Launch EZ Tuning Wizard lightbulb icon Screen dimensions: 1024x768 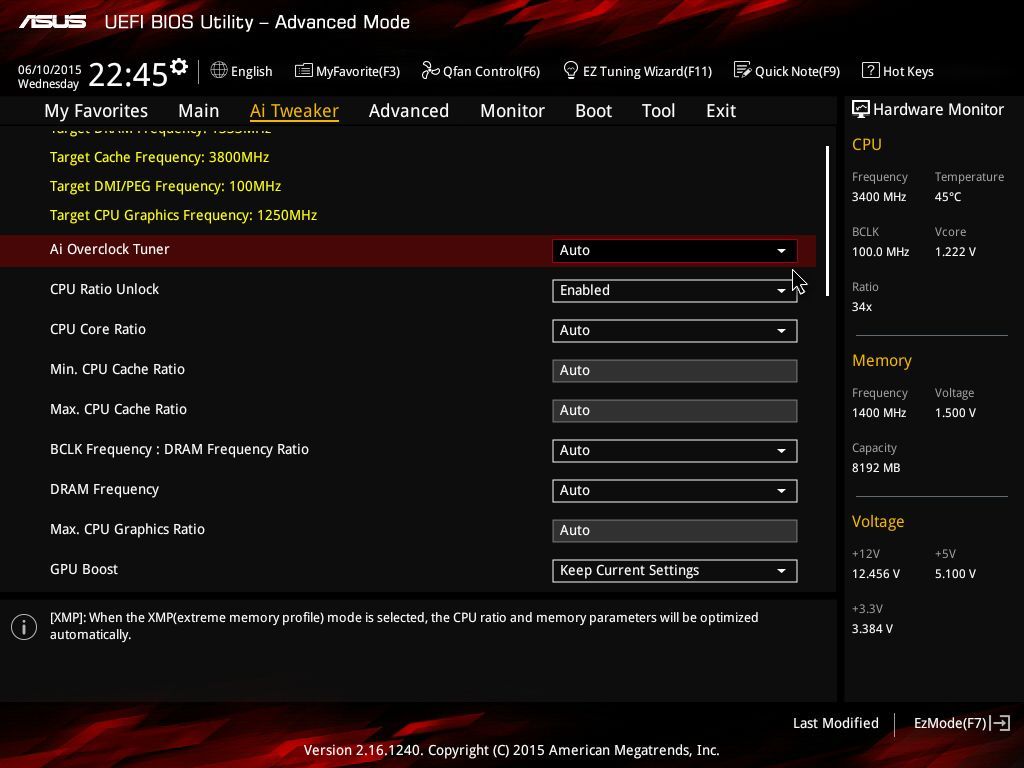click(x=571, y=70)
